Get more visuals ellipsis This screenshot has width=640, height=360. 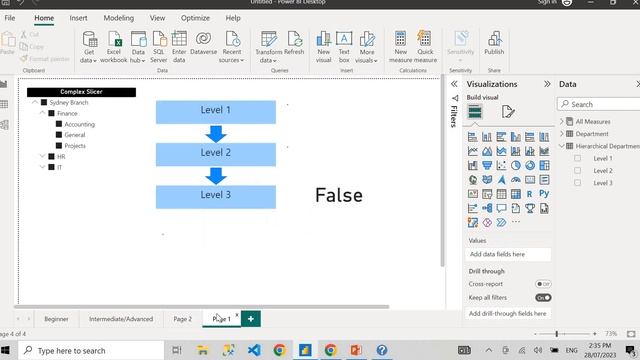[516, 222]
